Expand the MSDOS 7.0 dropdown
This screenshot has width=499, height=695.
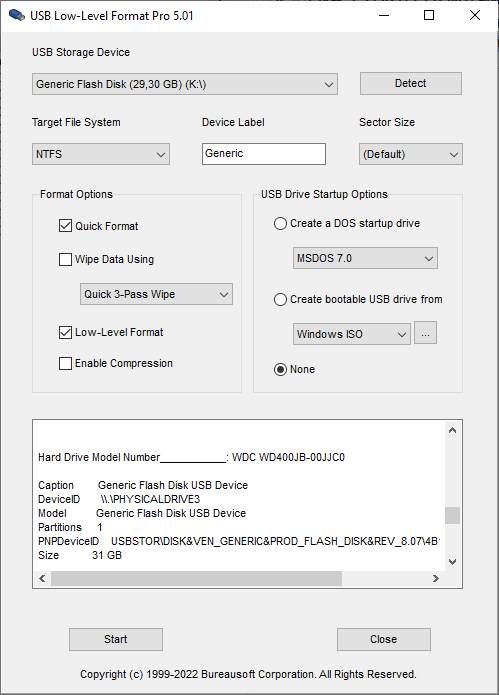(365, 258)
